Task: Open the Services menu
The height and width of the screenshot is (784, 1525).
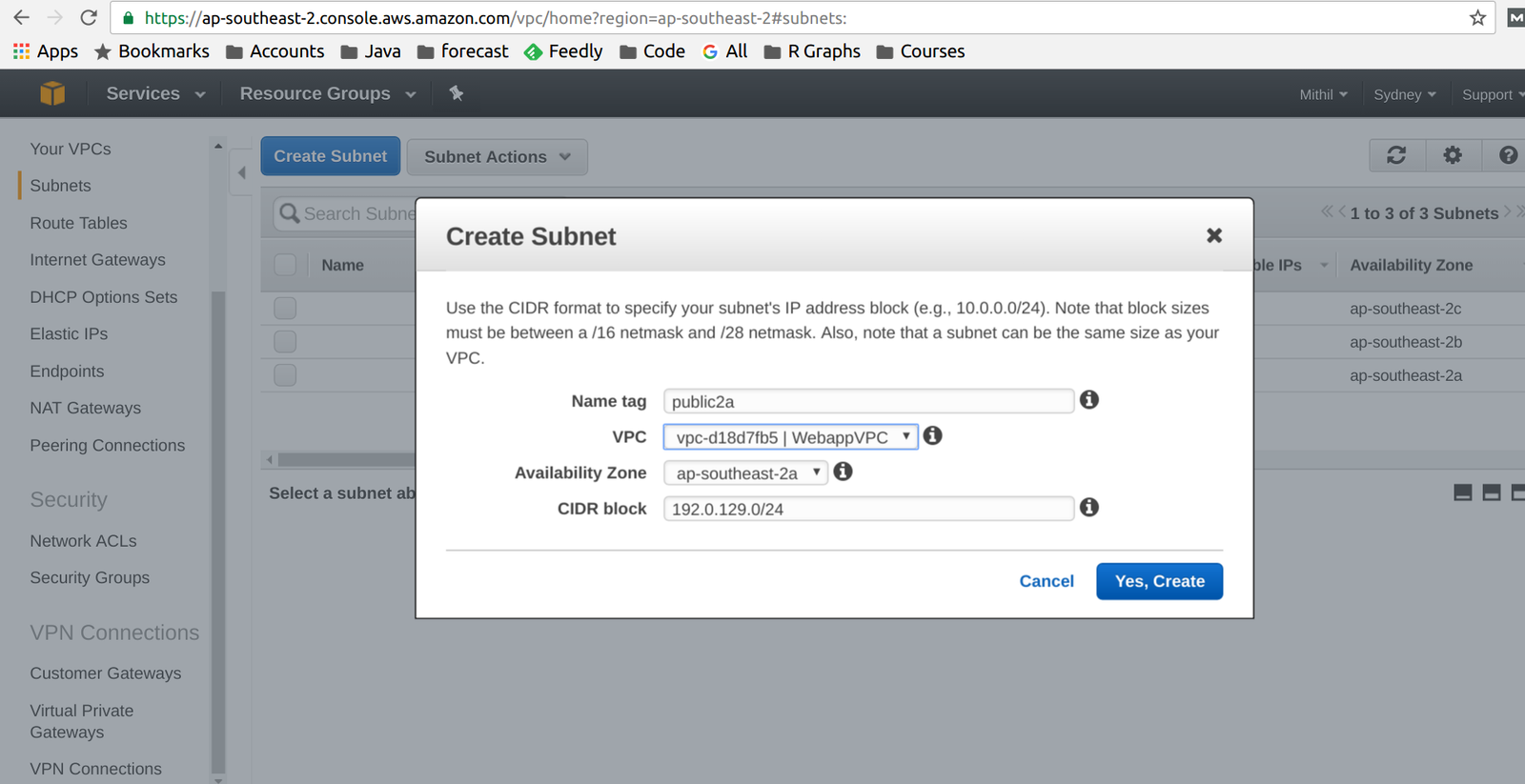Action: (x=155, y=93)
